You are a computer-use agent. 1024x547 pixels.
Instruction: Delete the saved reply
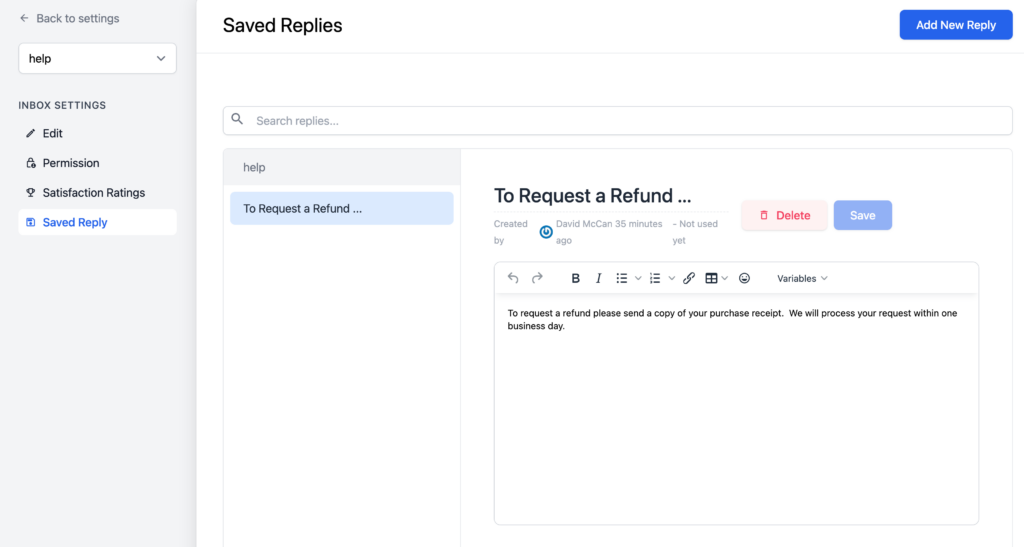click(x=784, y=215)
